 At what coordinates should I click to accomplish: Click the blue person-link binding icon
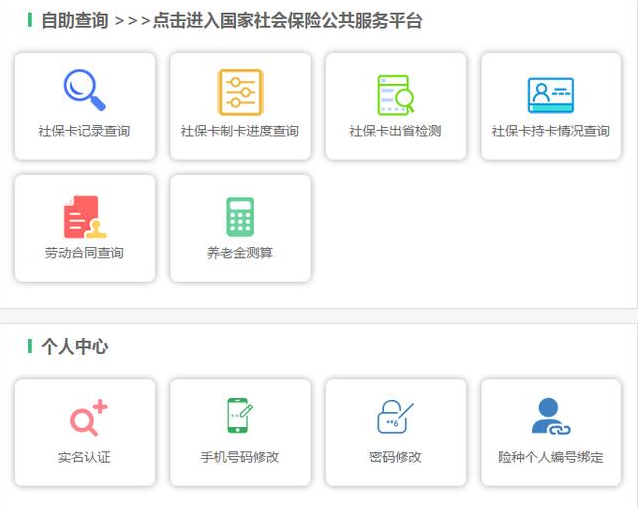[x=550, y=416]
